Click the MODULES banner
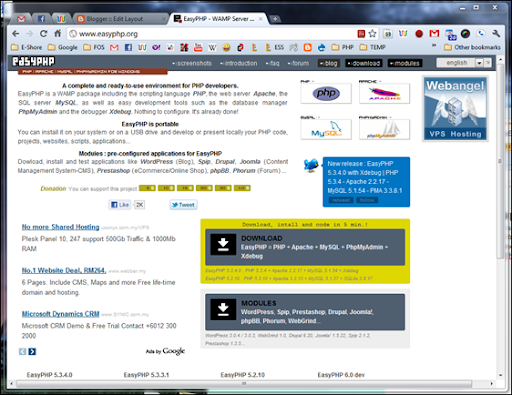This screenshot has width=512, height=395. (305, 312)
